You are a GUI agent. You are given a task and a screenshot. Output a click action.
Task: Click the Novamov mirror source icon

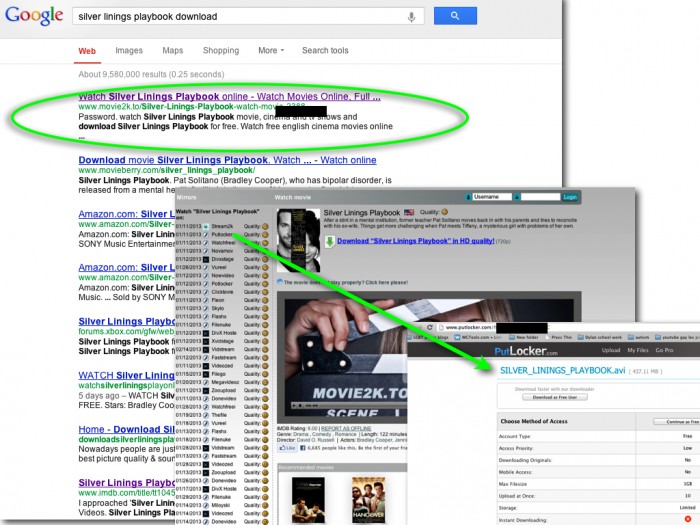206,251
